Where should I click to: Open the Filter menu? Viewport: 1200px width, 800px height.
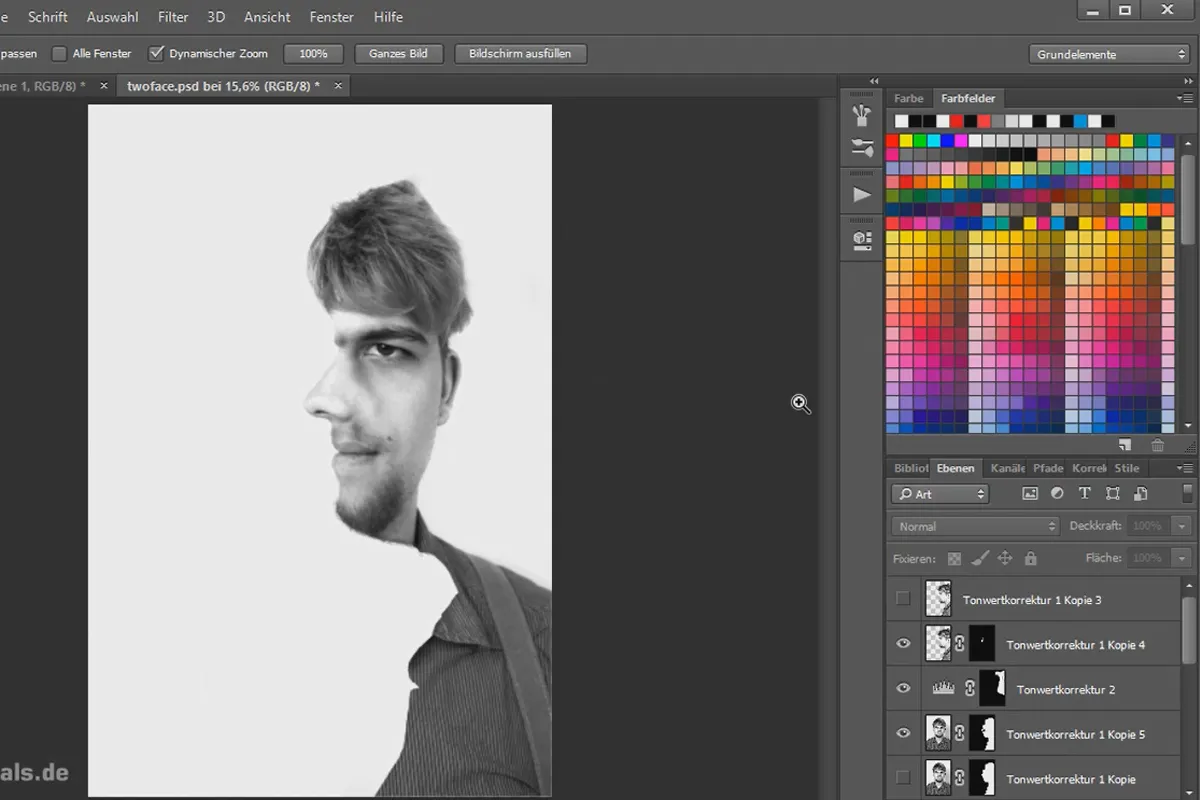173,17
